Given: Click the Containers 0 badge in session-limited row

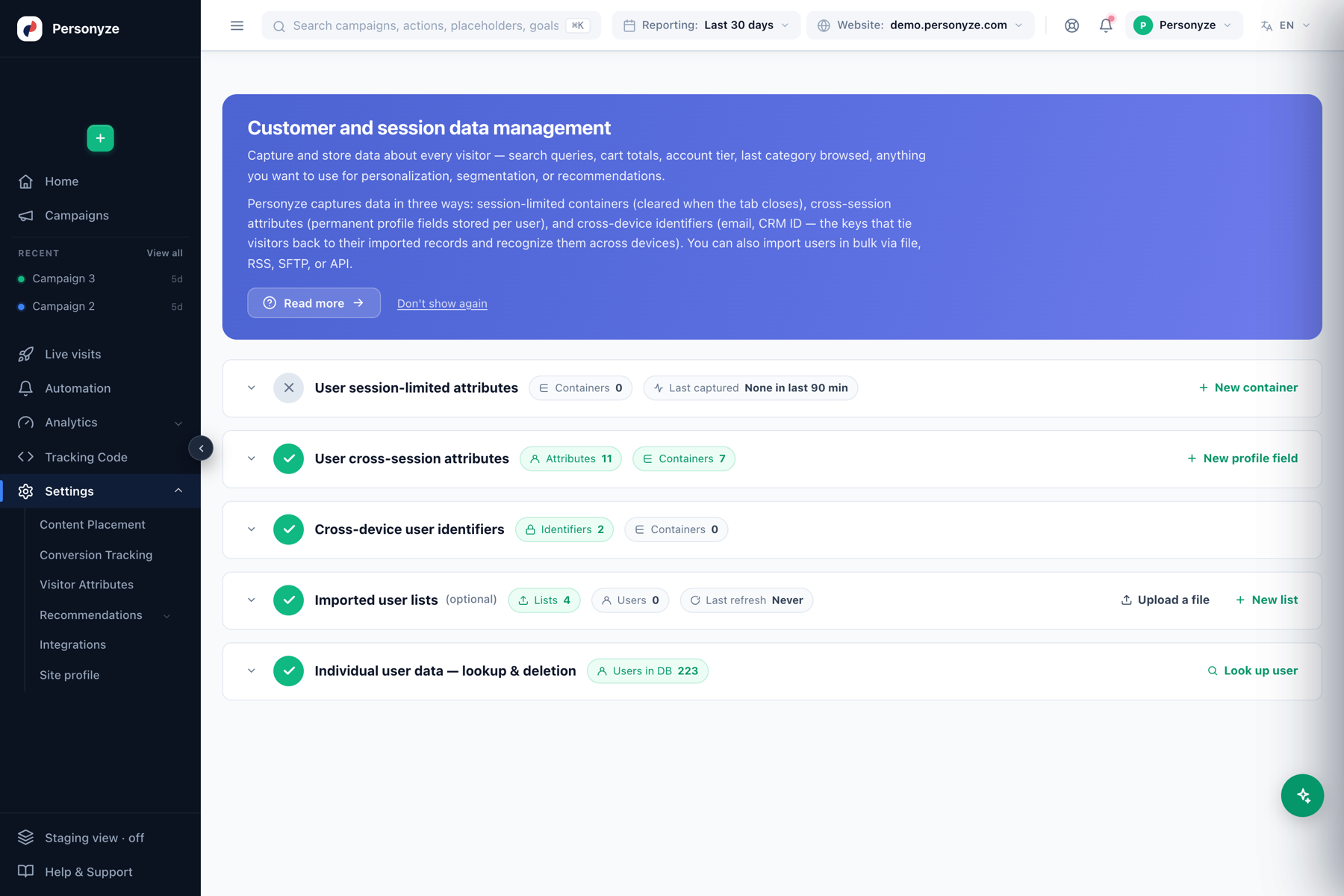Looking at the screenshot, I should 580,388.
